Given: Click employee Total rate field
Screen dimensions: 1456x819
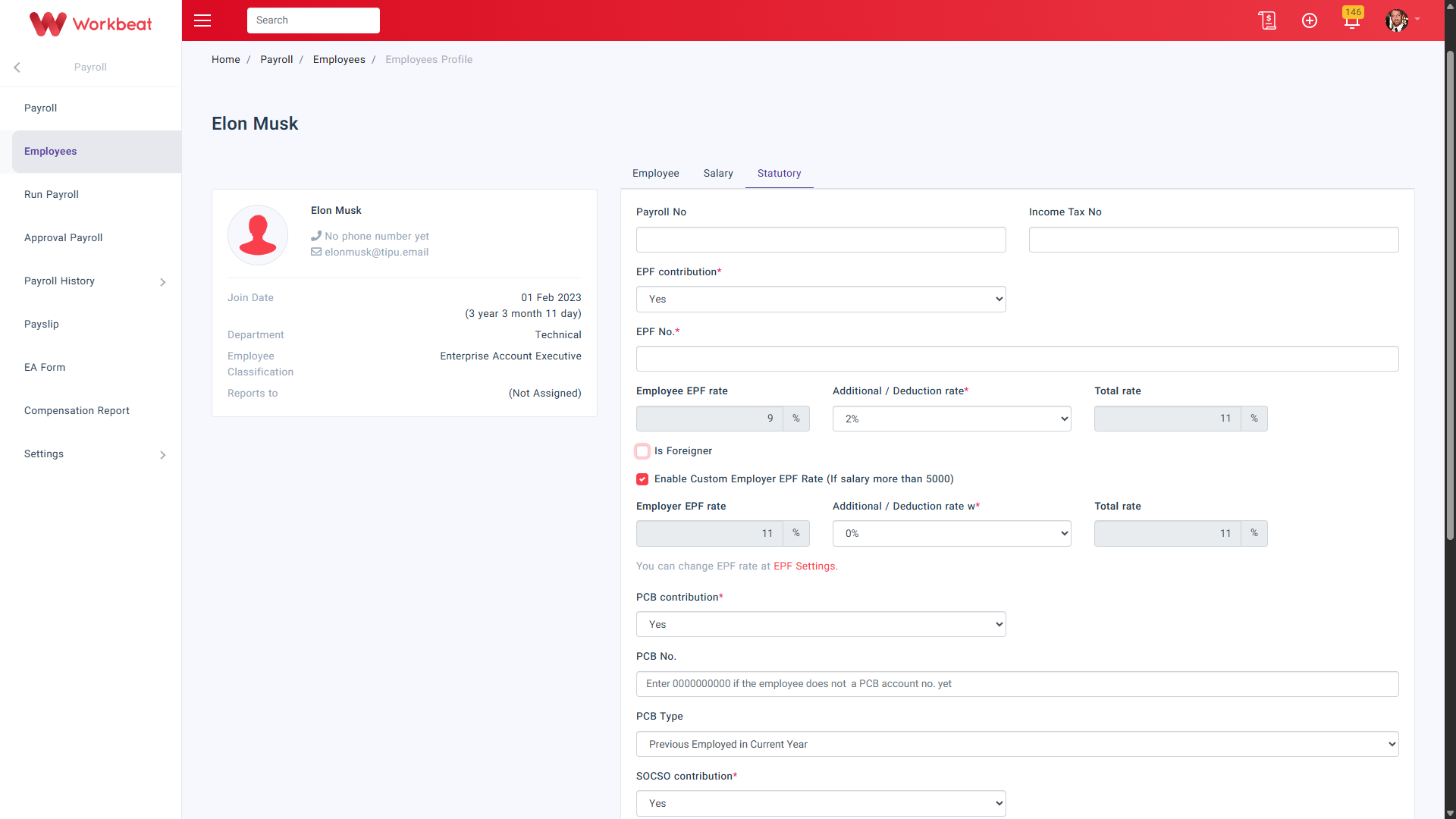Looking at the screenshot, I should coord(1167,419).
